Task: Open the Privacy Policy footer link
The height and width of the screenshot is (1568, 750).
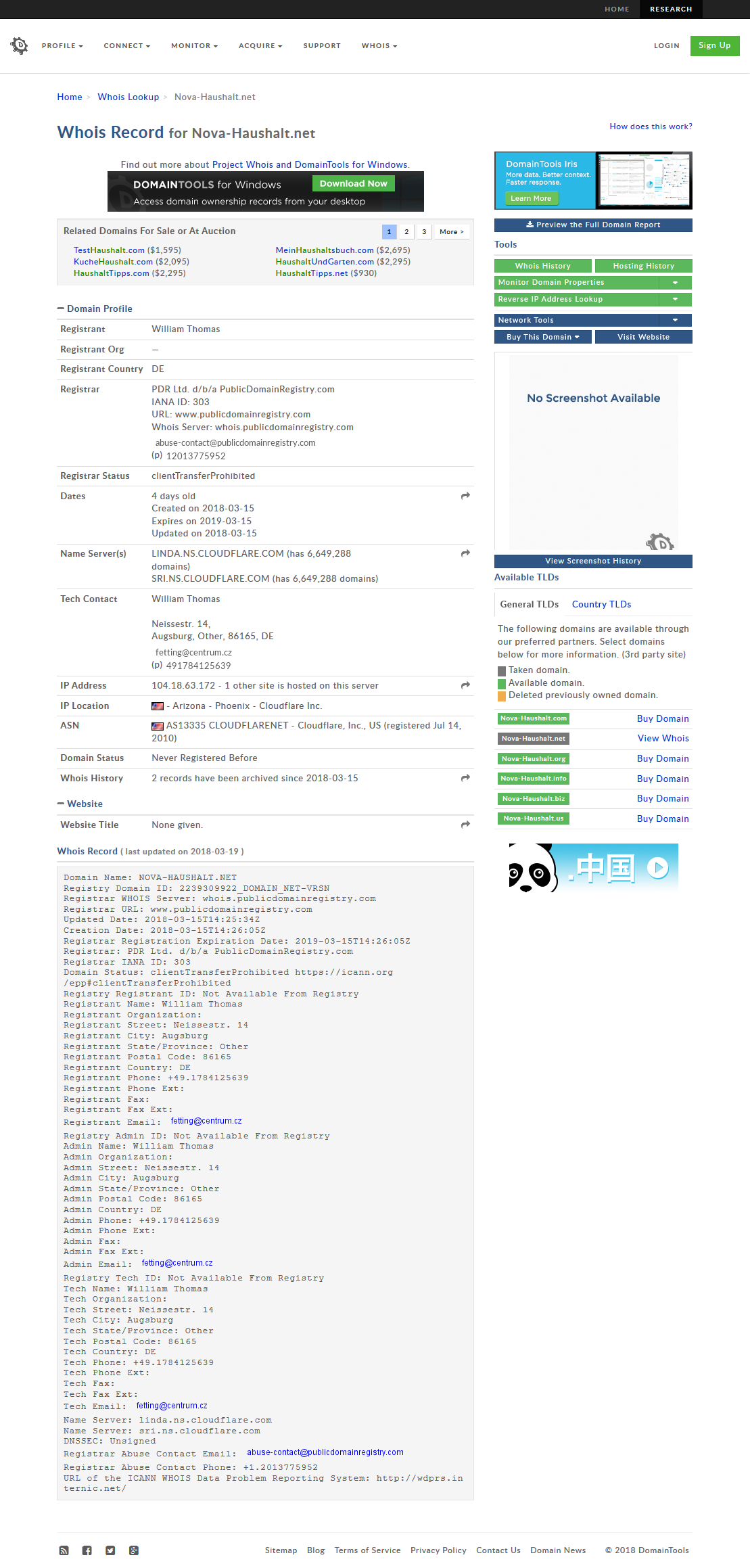Action: tap(438, 1550)
